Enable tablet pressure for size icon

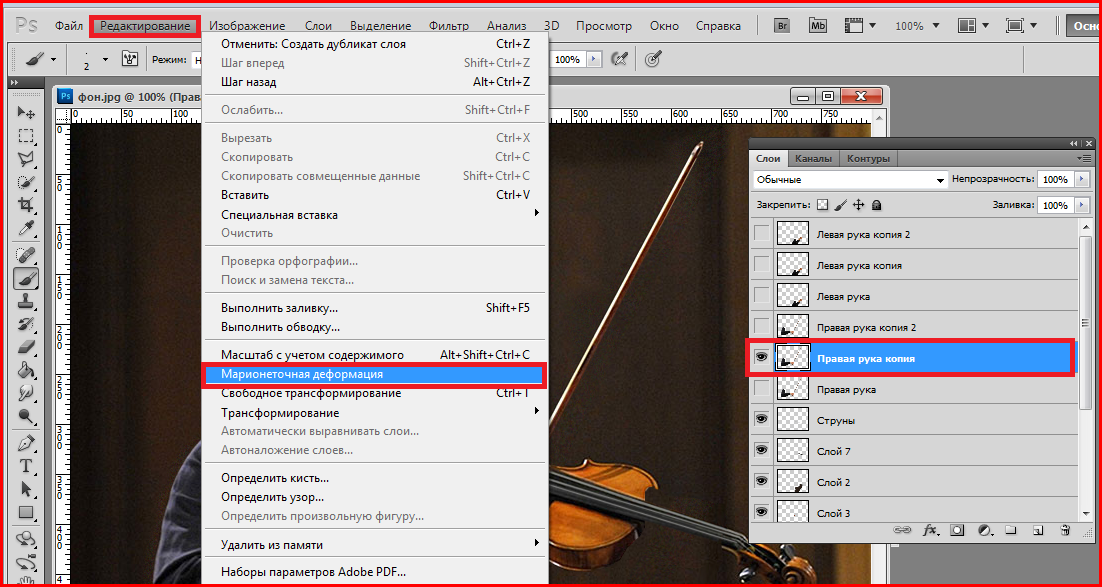coord(654,60)
